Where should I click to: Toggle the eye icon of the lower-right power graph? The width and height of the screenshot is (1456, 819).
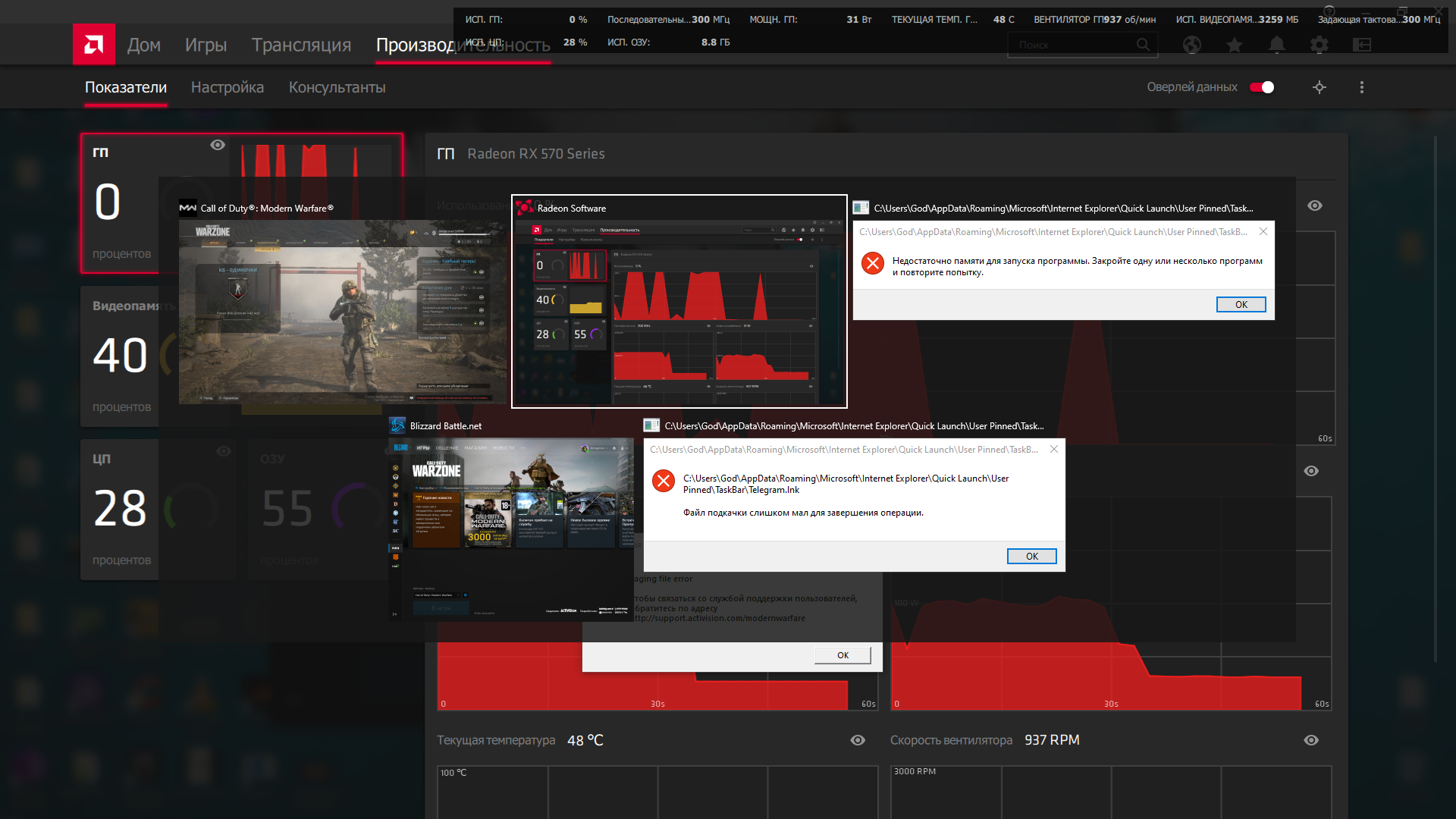point(1311,471)
